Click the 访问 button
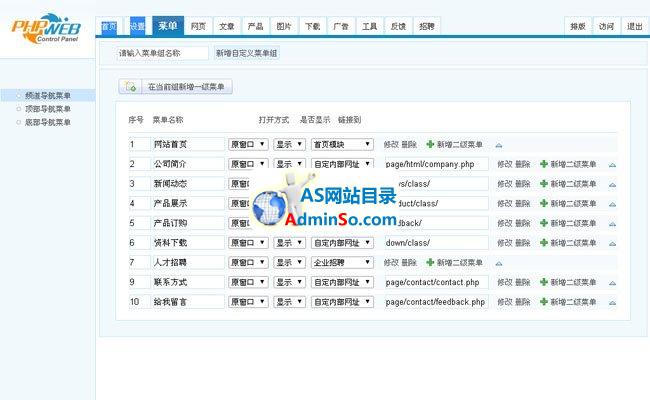The image size is (650, 400). coord(606,27)
